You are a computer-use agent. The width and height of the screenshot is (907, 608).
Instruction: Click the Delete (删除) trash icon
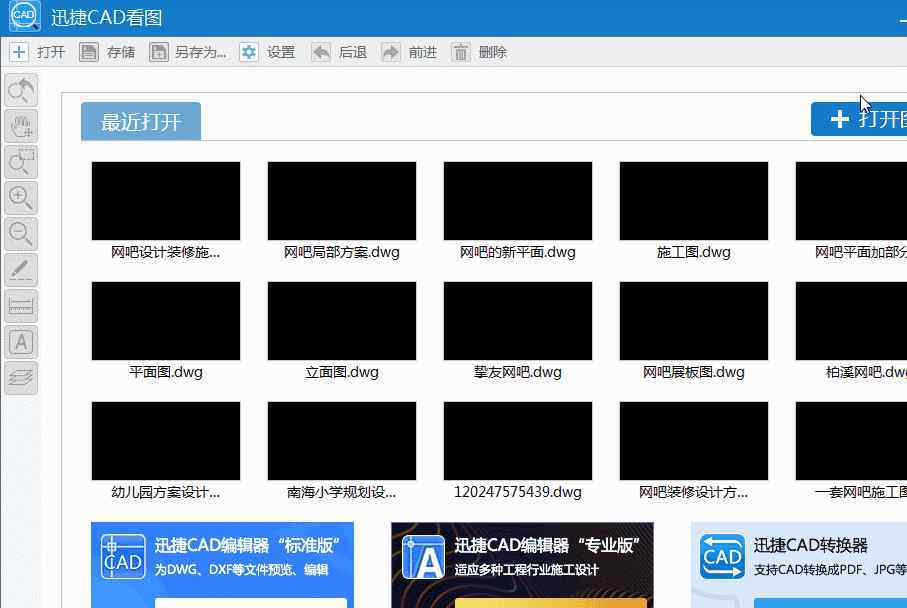tap(460, 52)
